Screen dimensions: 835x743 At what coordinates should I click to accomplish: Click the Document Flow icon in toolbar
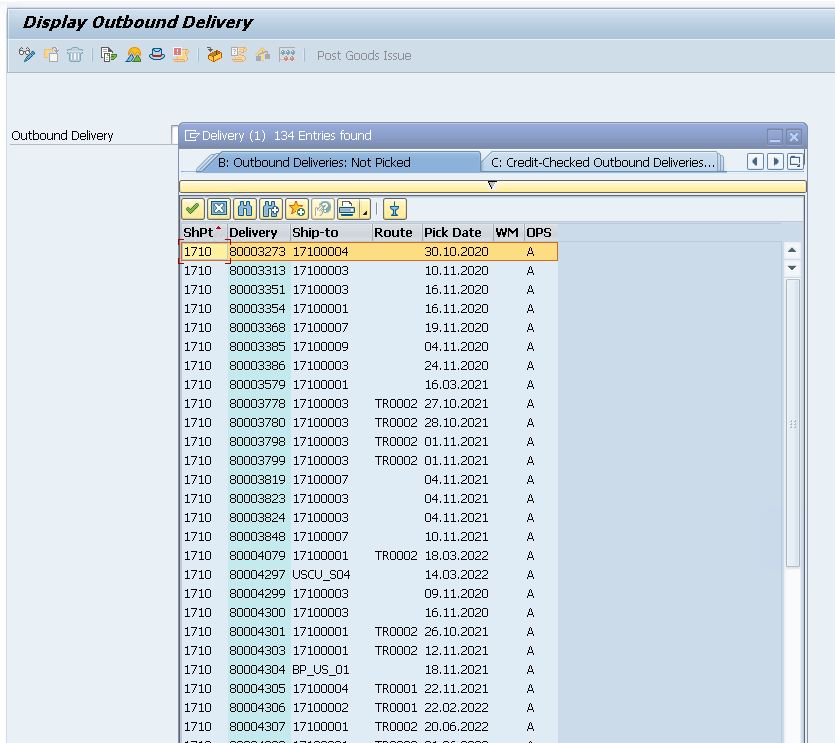tap(108, 55)
